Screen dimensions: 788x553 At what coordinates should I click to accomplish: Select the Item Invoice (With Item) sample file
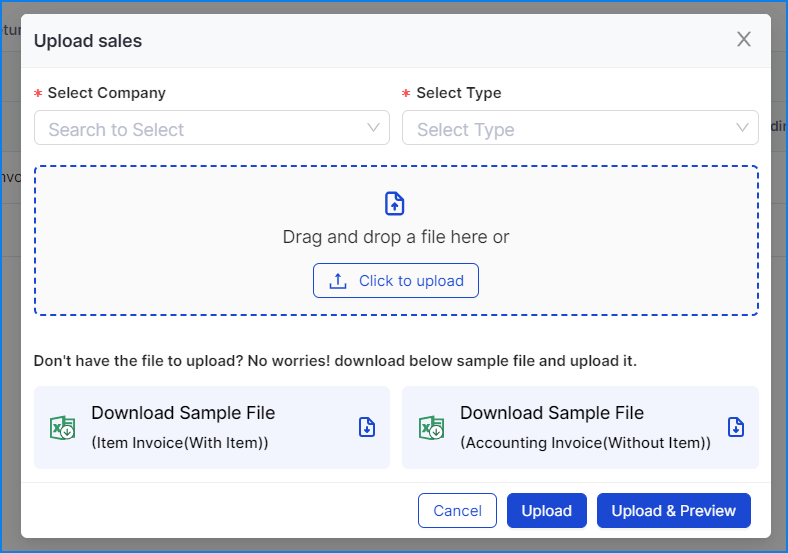[x=183, y=427]
